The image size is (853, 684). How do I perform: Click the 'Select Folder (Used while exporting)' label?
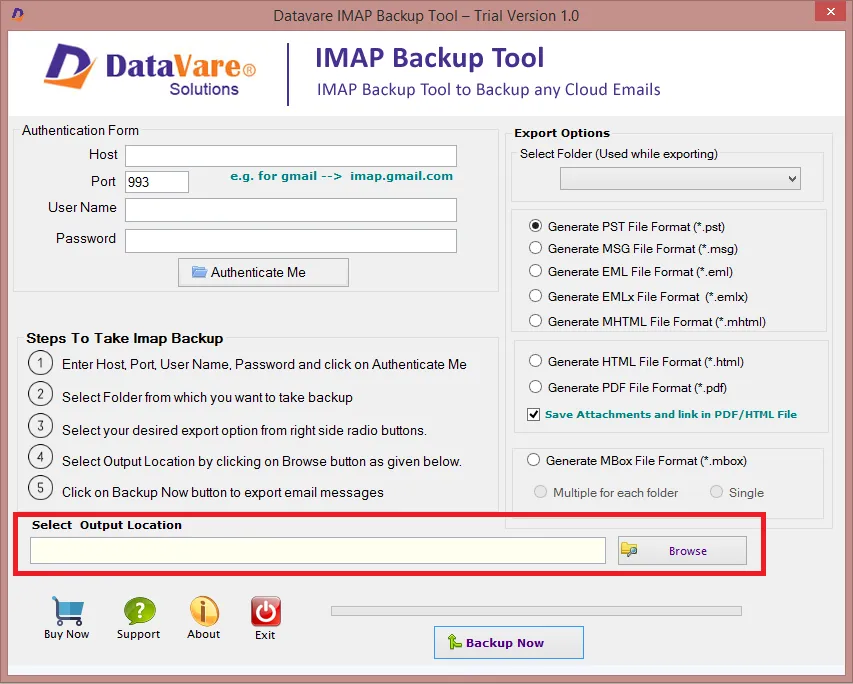pos(619,154)
